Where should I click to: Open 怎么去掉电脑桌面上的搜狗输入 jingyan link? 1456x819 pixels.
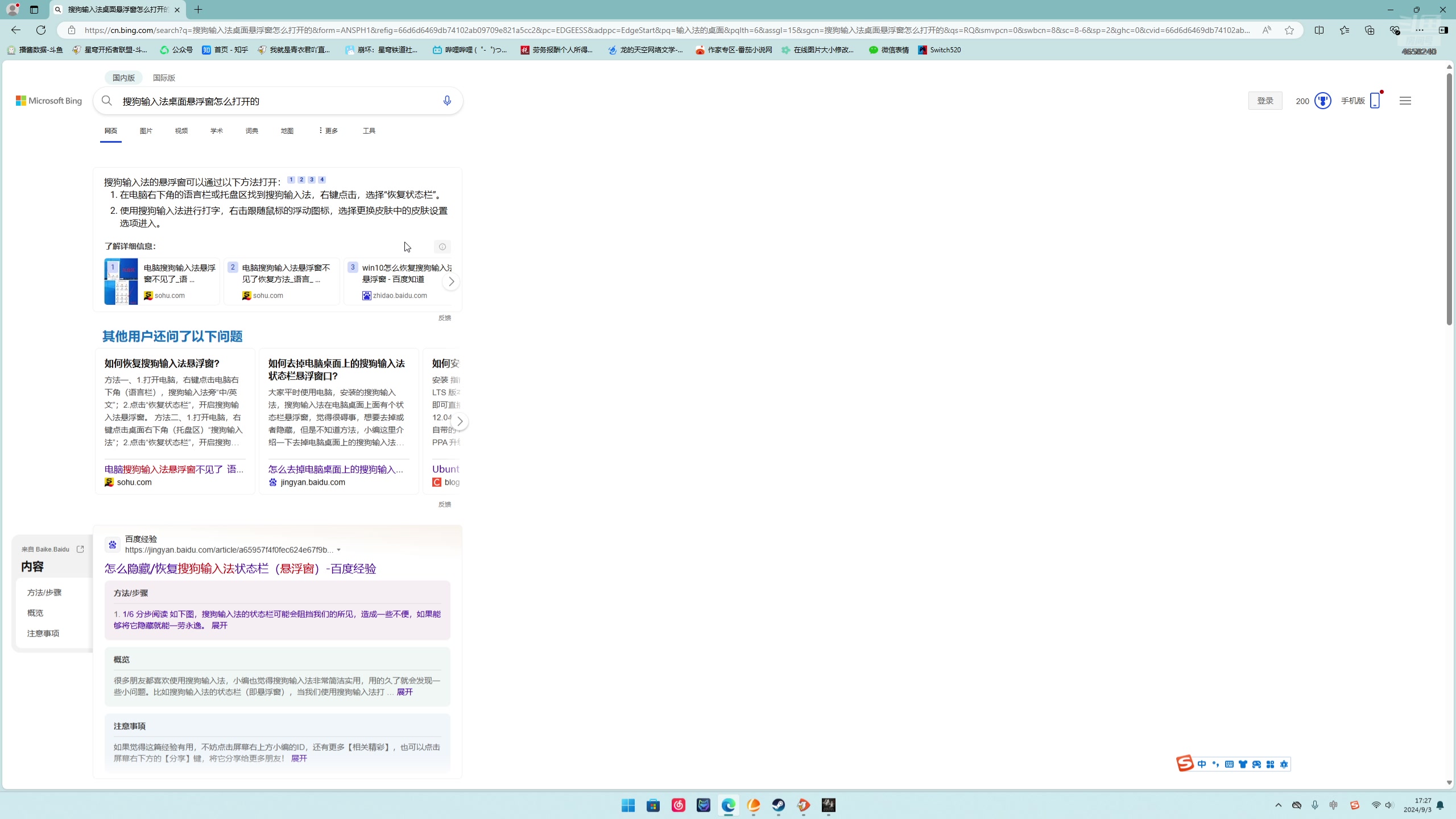click(336, 469)
